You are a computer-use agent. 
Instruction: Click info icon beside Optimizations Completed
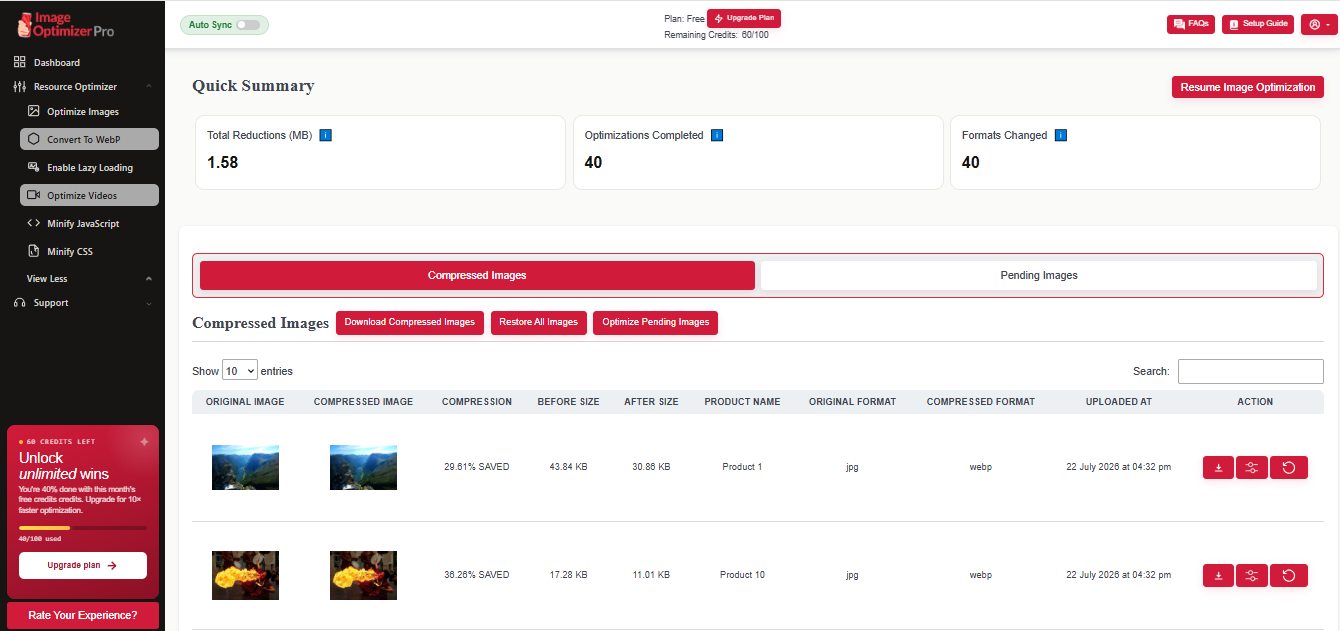coord(717,135)
